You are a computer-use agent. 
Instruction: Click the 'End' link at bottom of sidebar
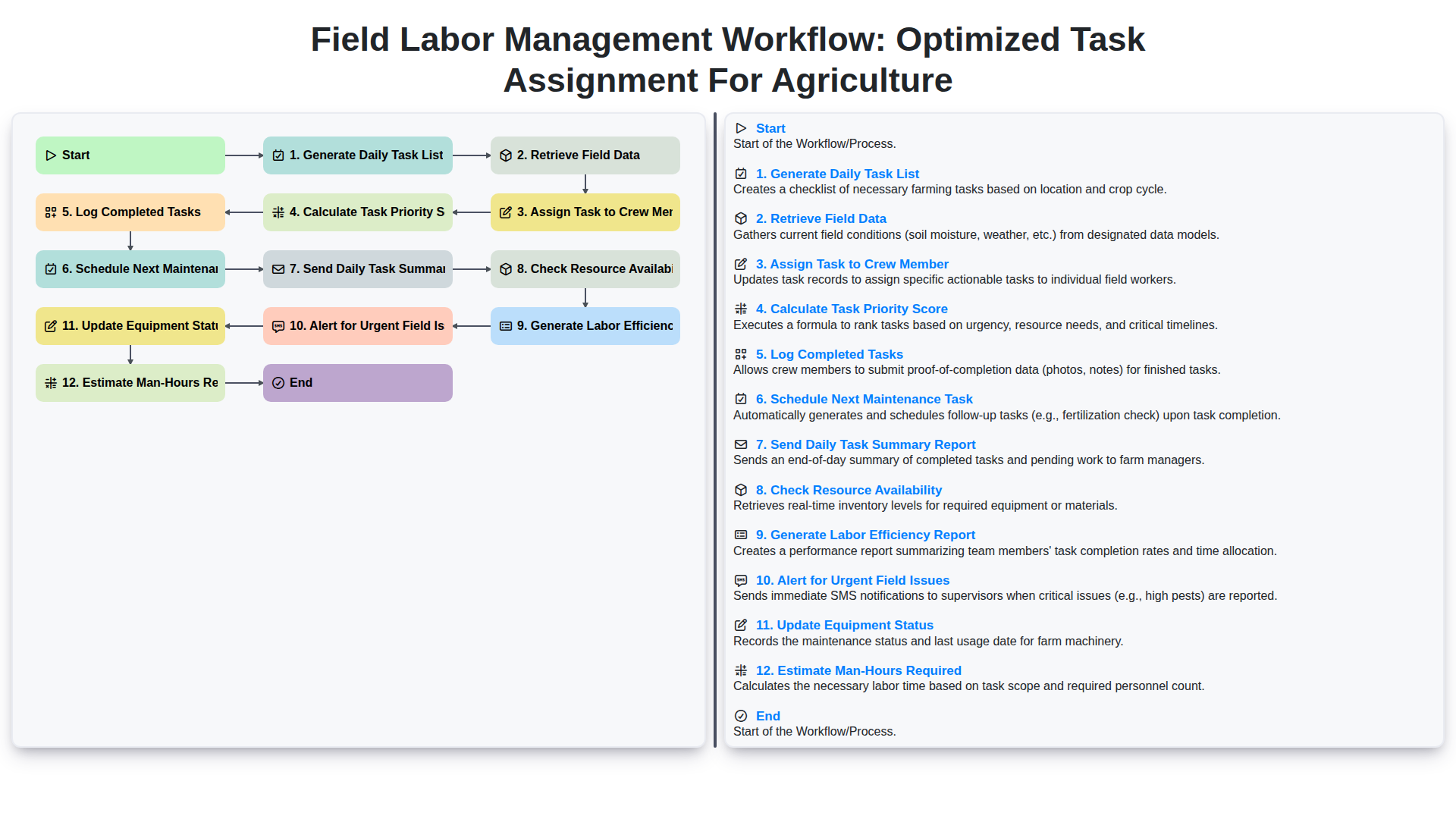[767, 716]
